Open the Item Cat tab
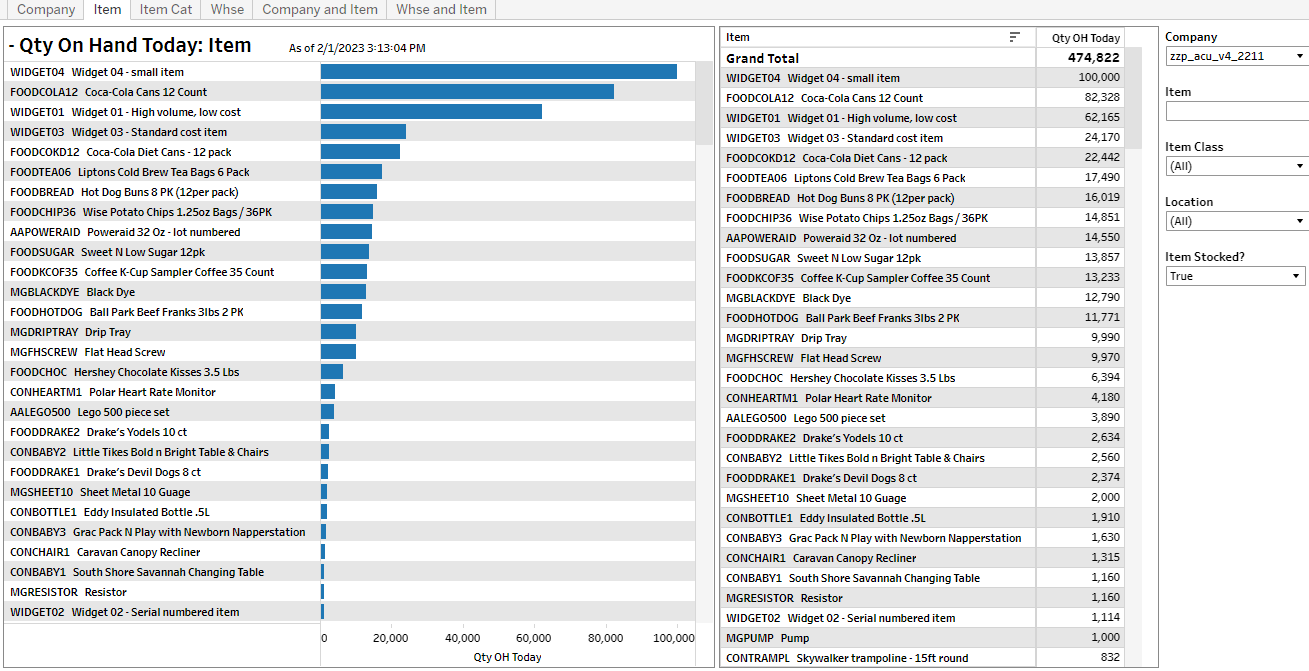1309x671 pixels. pyautogui.click(x=165, y=9)
